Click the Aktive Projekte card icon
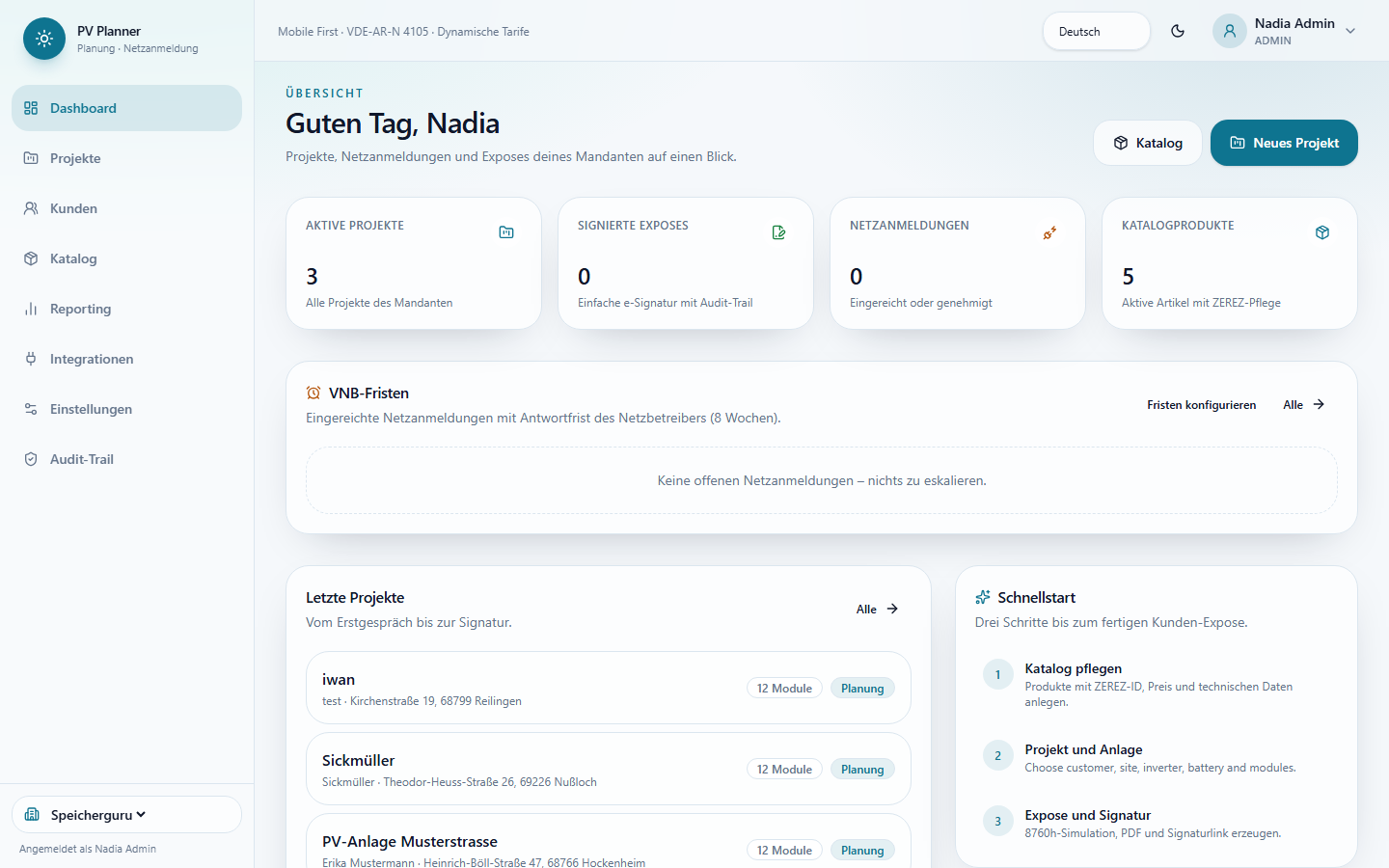This screenshot has width=1389, height=868. (506, 232)
